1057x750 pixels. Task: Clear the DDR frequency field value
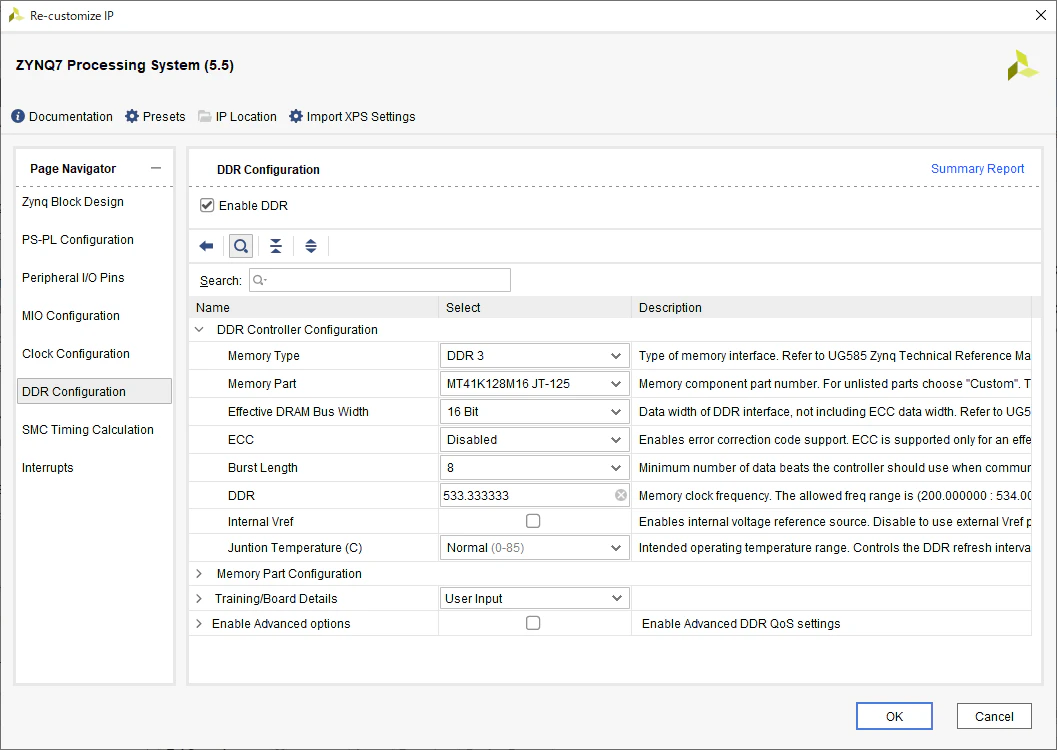point(621,495)
